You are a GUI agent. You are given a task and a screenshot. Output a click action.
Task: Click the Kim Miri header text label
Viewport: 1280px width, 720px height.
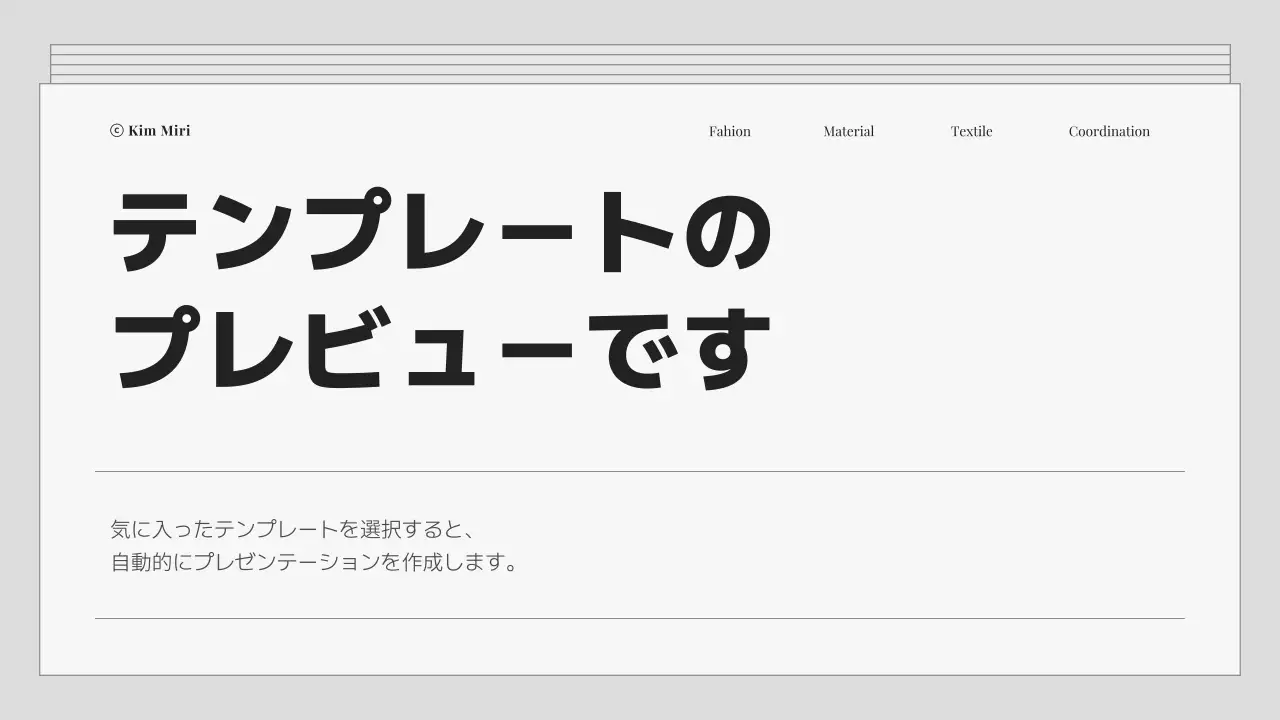(160, 130)
